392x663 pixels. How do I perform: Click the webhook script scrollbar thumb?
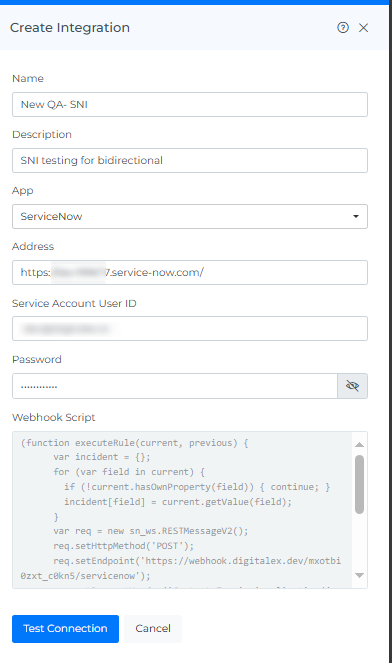tap(359, 485)
